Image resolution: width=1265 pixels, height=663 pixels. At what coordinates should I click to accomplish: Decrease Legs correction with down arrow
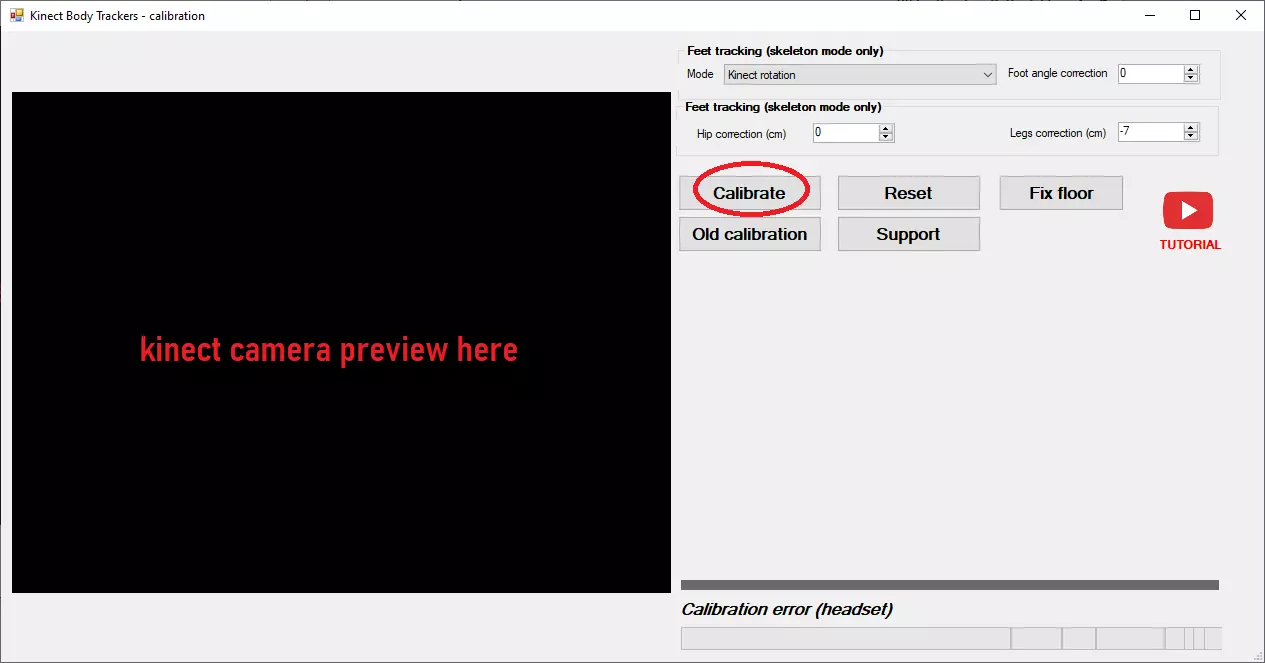[1191, 137]
